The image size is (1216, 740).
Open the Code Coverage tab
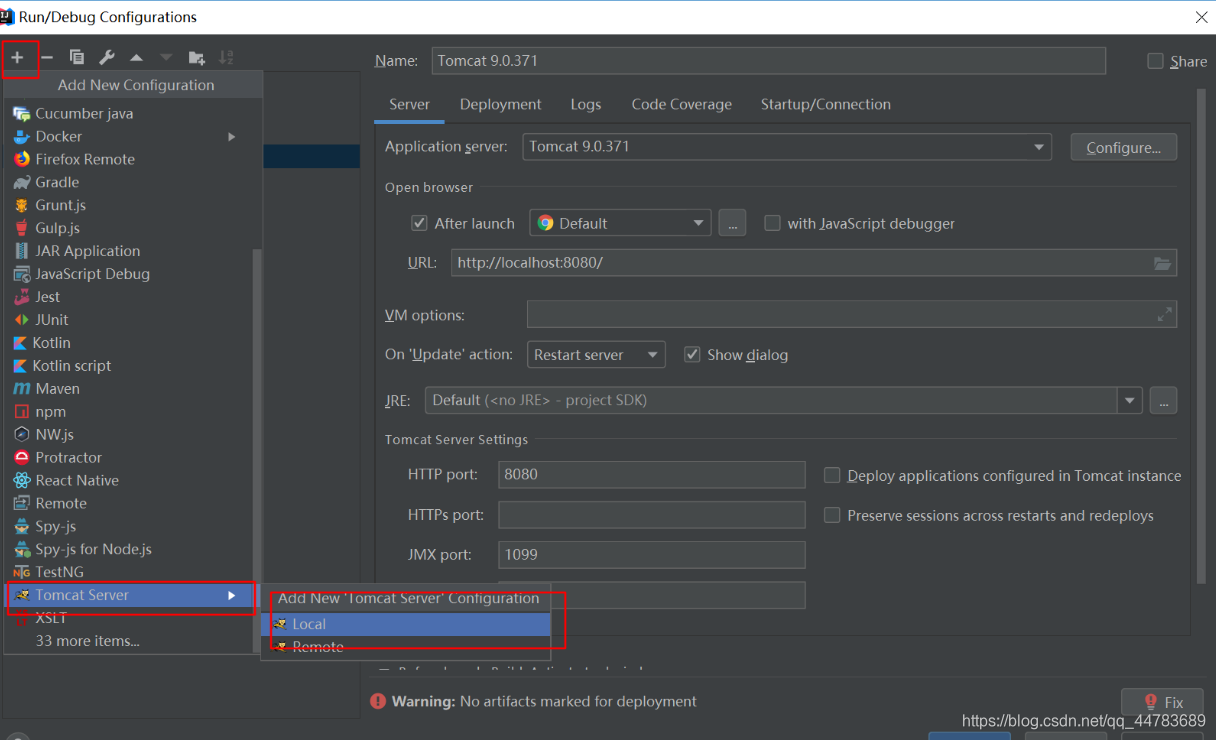(682, 104)
